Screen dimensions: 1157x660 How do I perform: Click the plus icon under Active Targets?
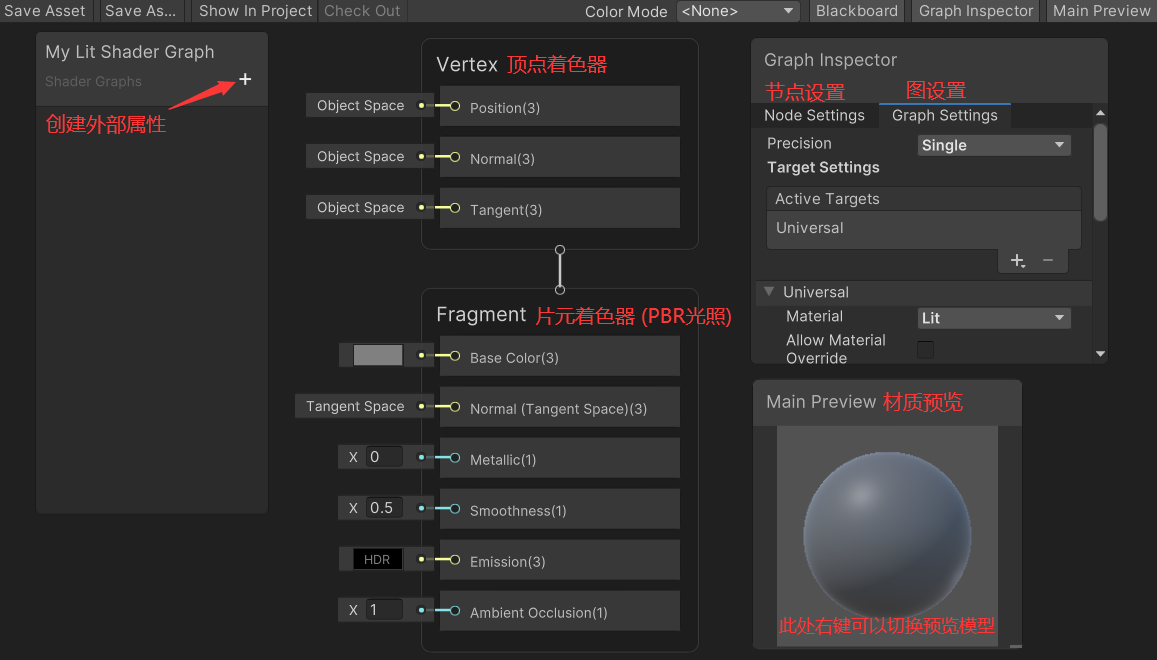[x=1017, y=260]
